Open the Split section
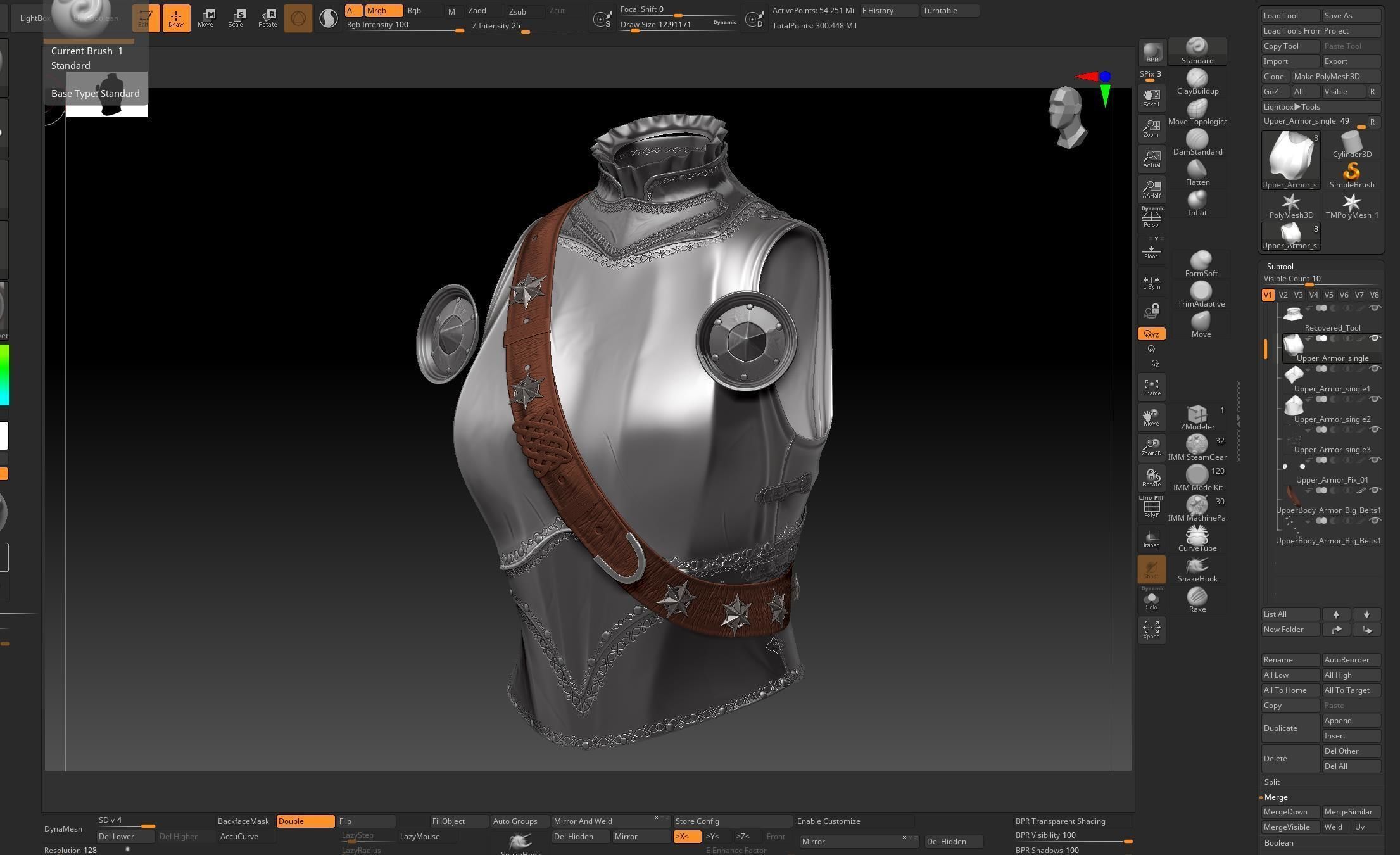The image size is (1400, 855). pos(1272,782)
